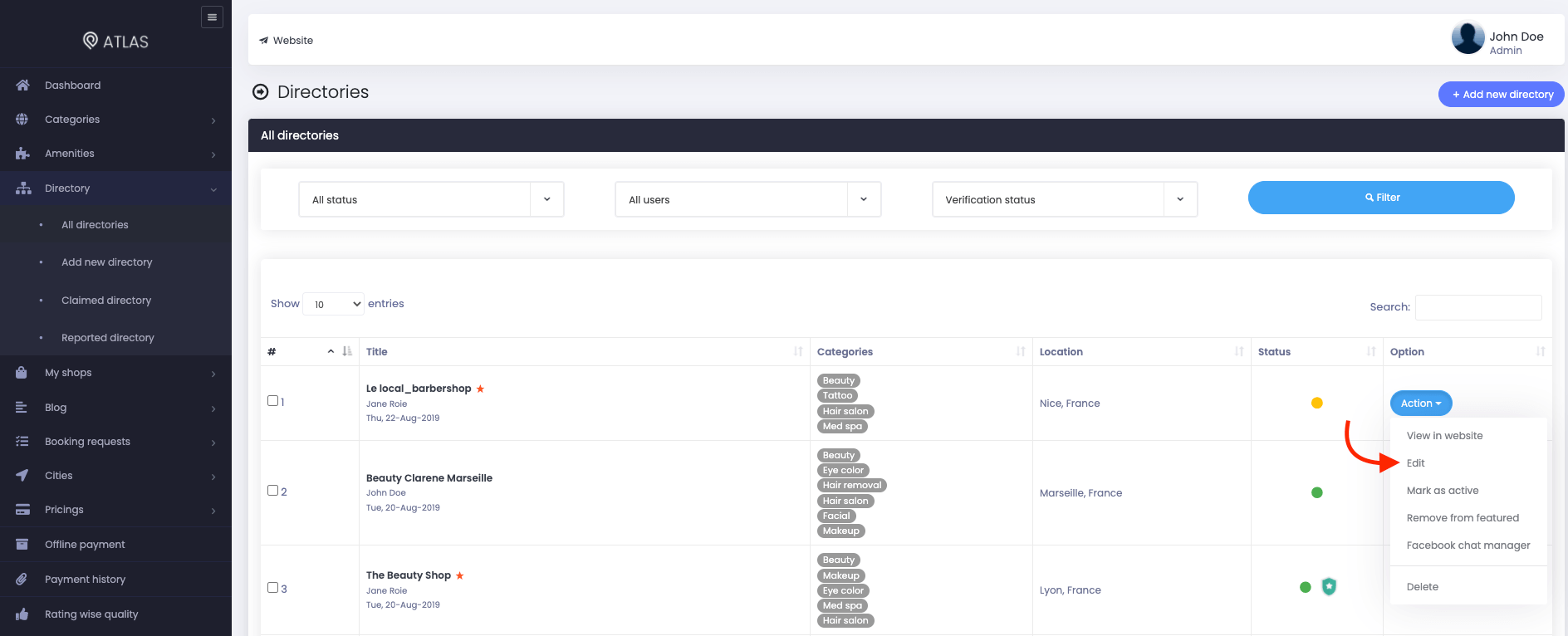This screenshot has width=1568, height=636.
Task: Click the Search input field
Action: [x=1478, y=307]
